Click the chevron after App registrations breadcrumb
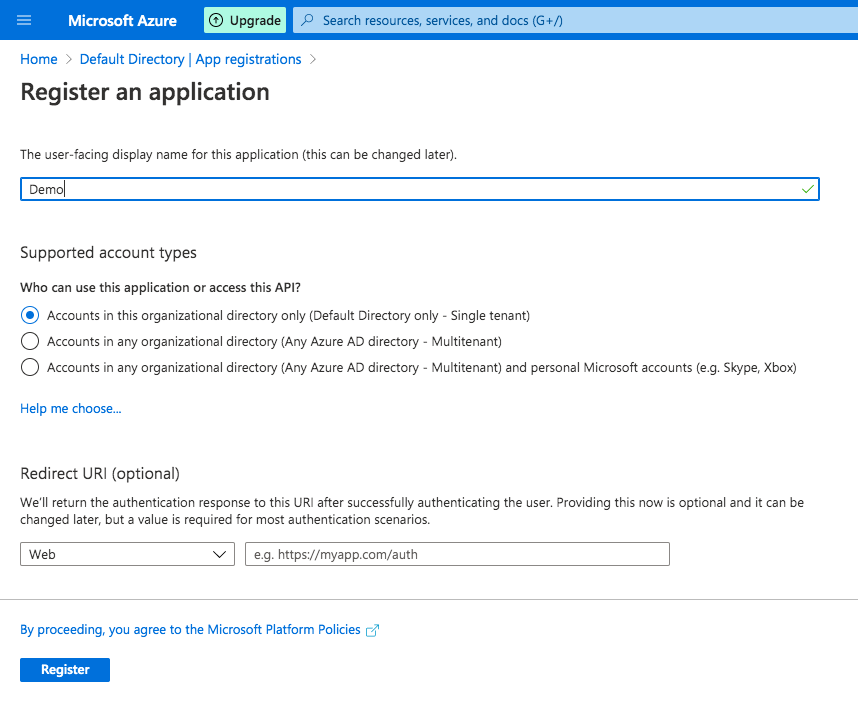858x702 pixels. tap(313, 59)
